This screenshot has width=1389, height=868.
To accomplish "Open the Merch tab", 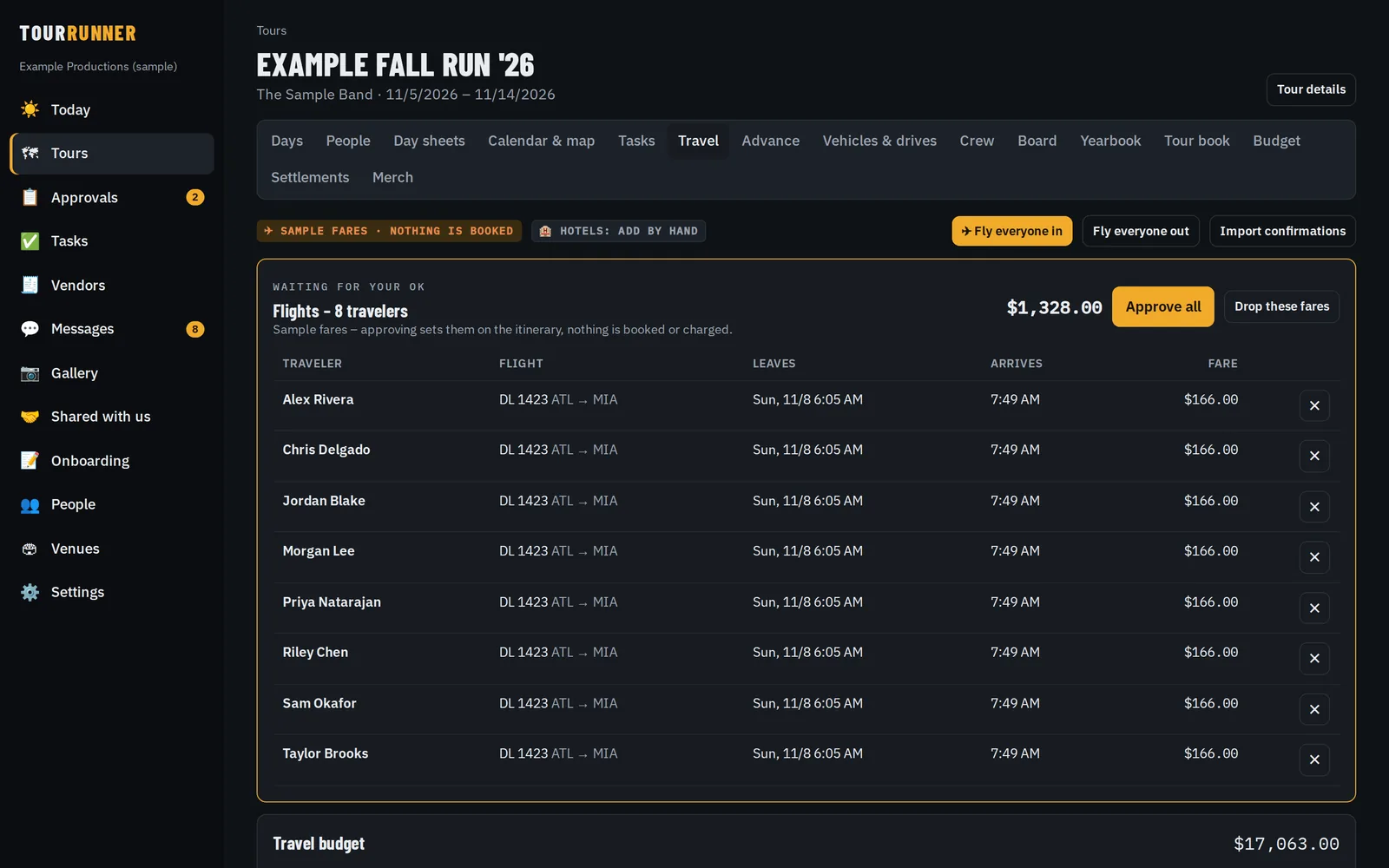I will pyautogui.click(x=392, y=177).
